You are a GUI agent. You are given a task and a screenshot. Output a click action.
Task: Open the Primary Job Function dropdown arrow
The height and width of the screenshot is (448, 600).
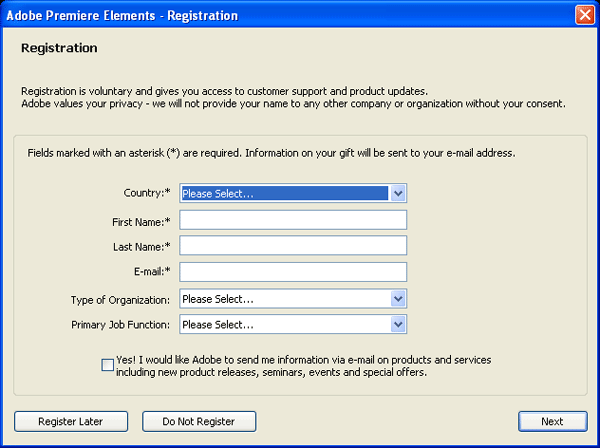pyautogui.click(x=398, y=325)
